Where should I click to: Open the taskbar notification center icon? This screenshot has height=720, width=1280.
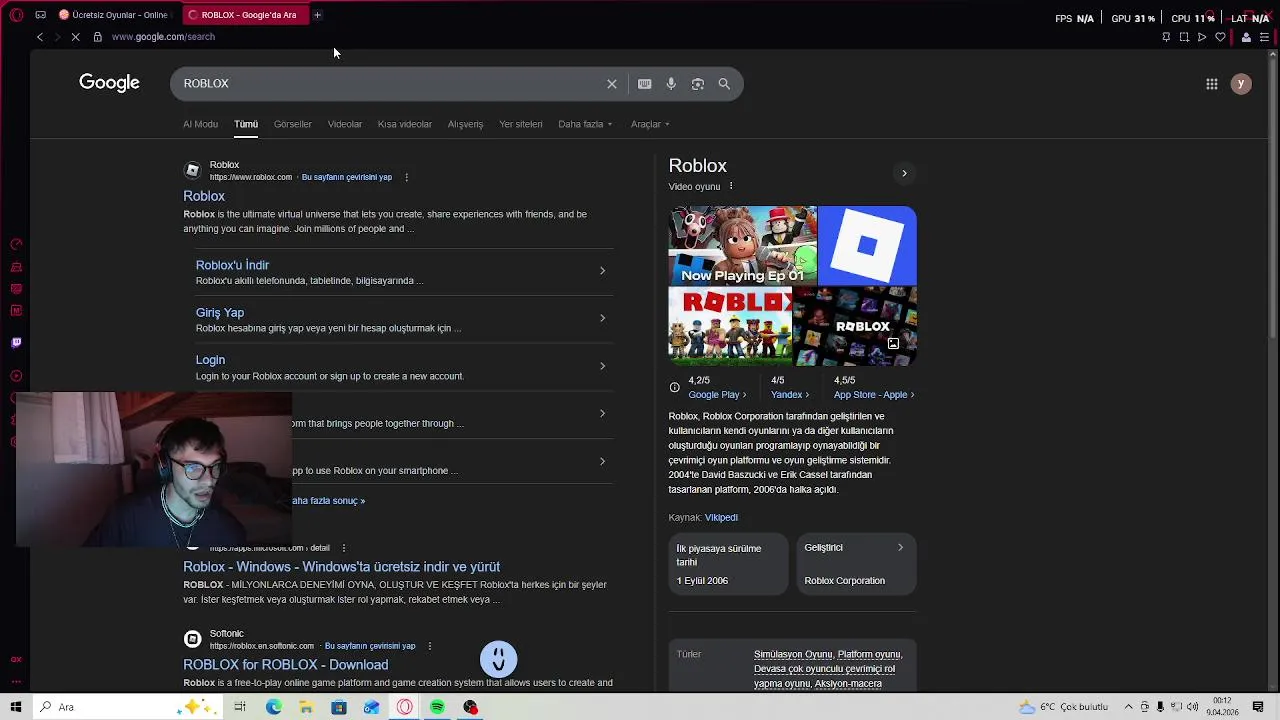tap(1259, 707)
